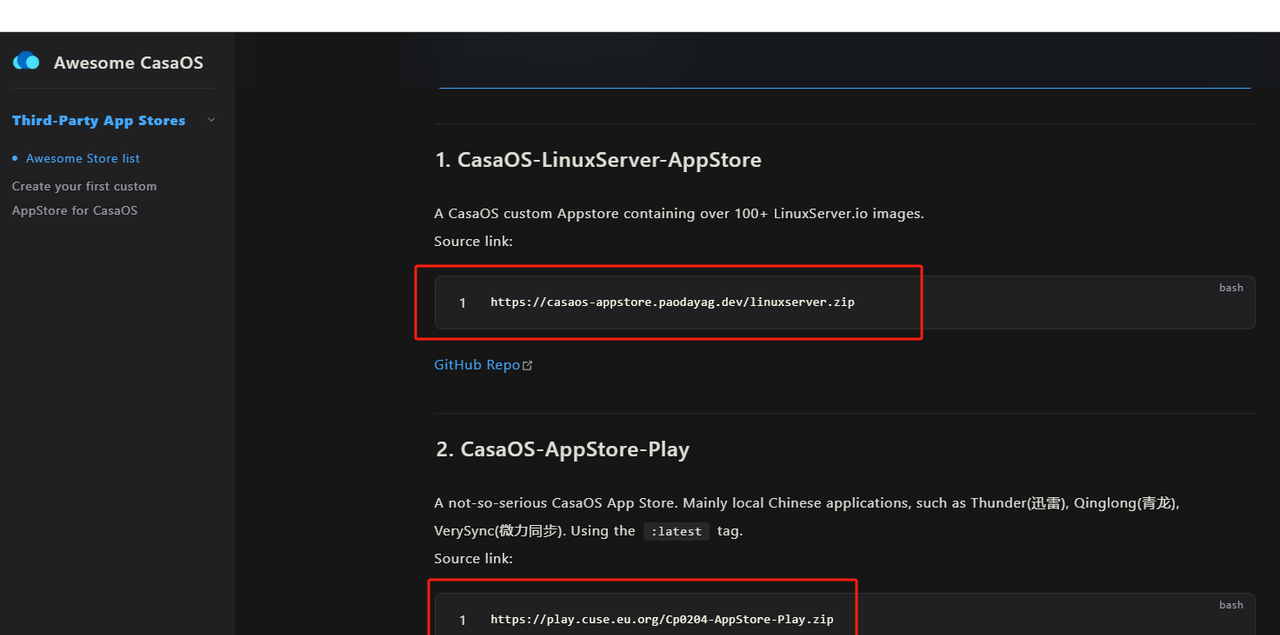This screenshot has height=635, width=1280.
Task: Collapse the Third-Party App Stores chevron
Action: tap(211, 120)
